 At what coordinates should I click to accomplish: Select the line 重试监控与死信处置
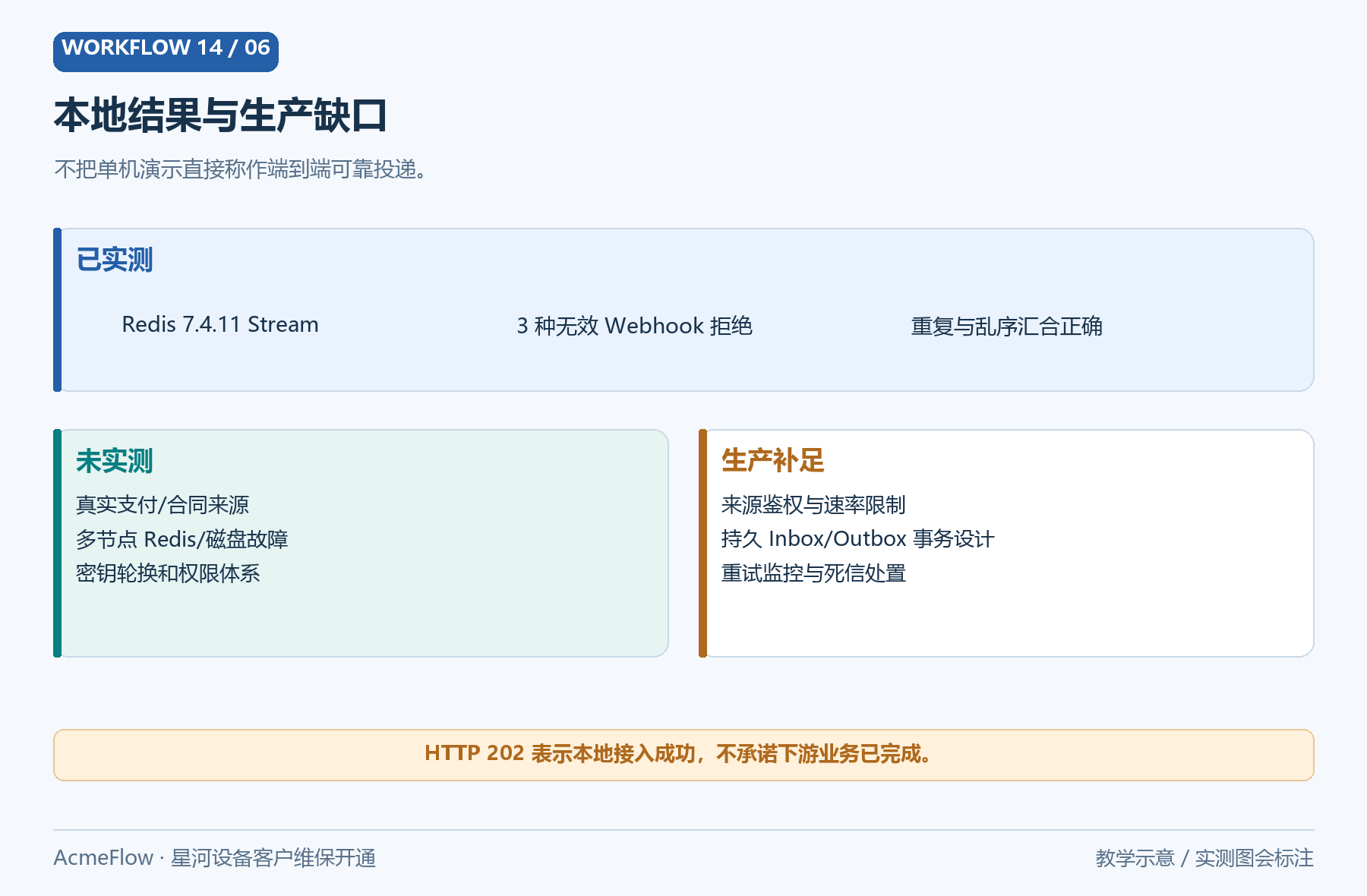coord(813,573)
